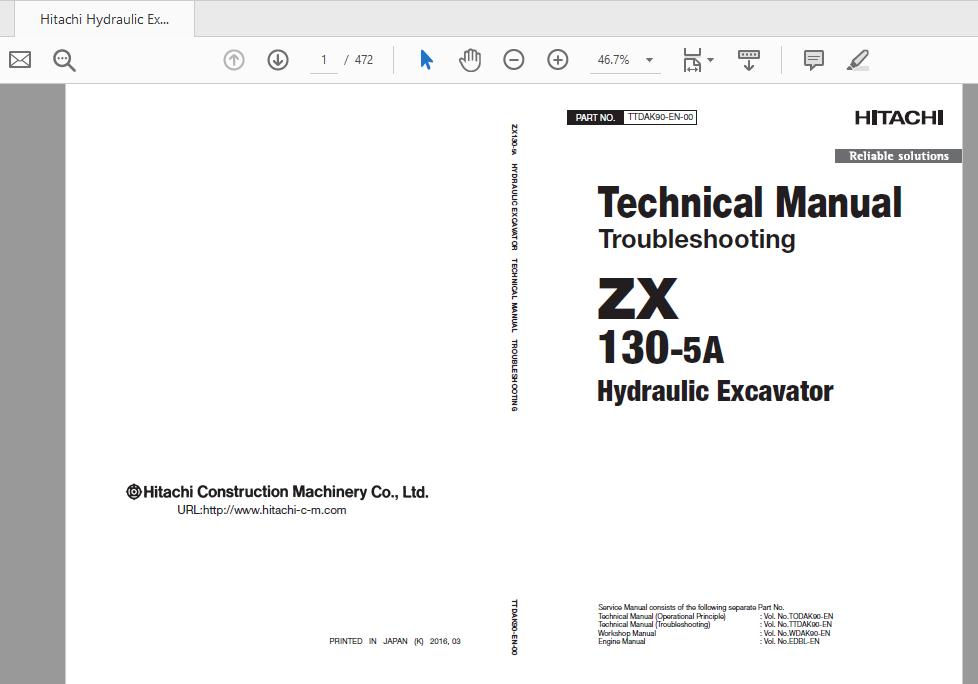Select the Highlight text tool
978x684 pixels.
pyautogui.click(x=857, y=60)
